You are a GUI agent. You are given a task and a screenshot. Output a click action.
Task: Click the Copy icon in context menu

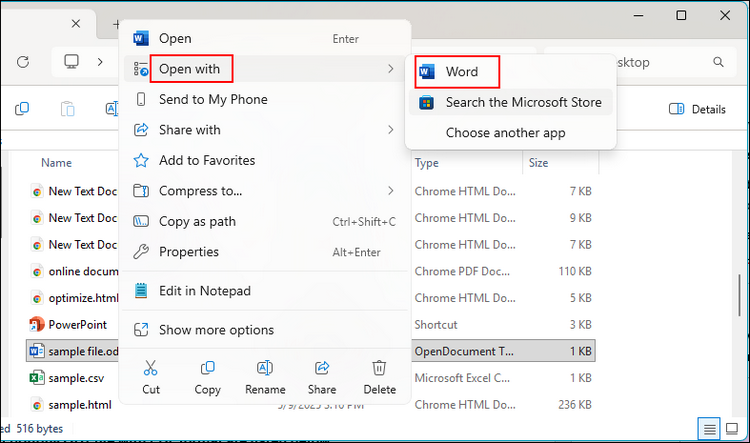[x=208, y=368]
